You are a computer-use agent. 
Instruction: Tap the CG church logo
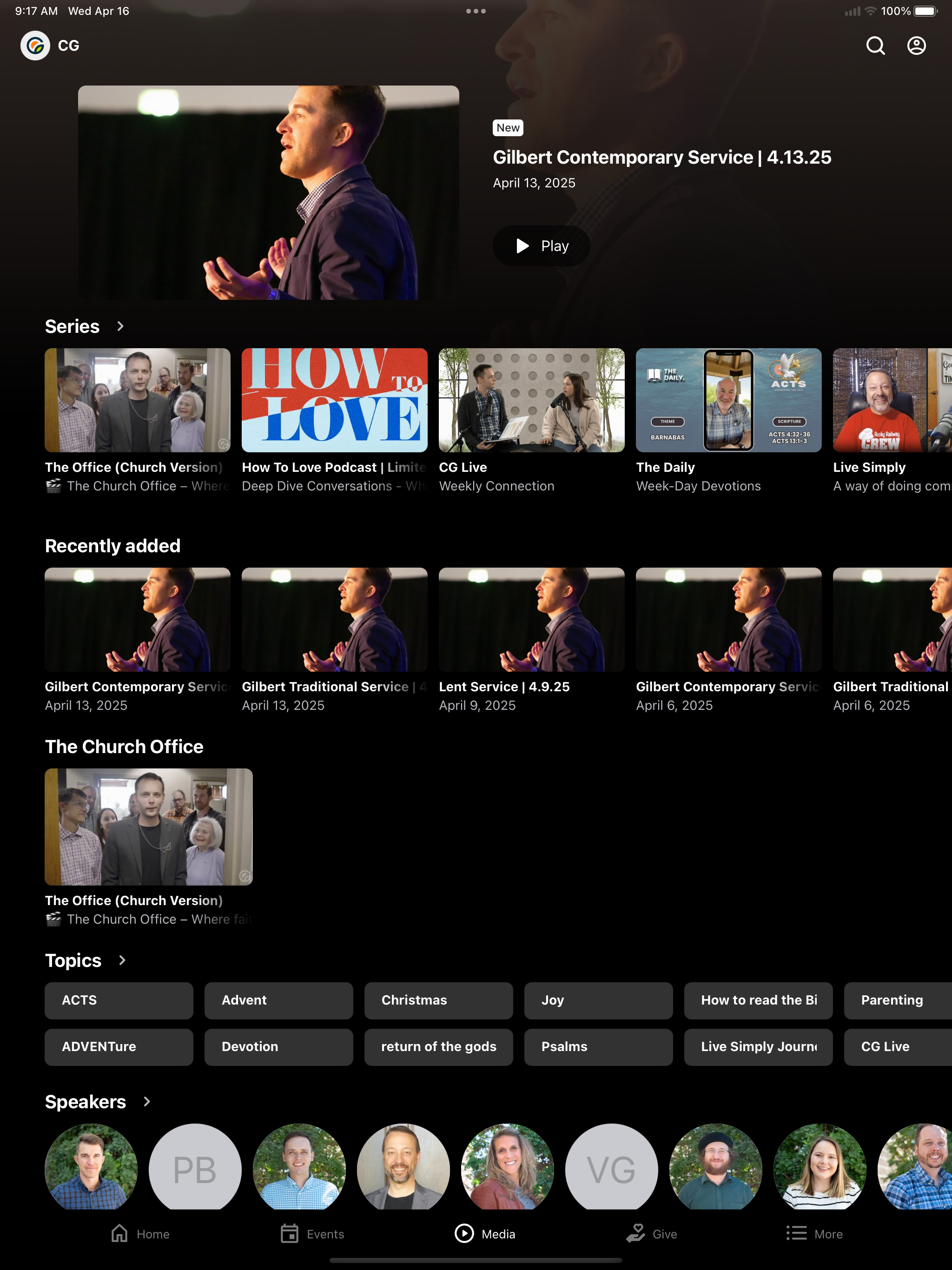[x=35, y=46]
